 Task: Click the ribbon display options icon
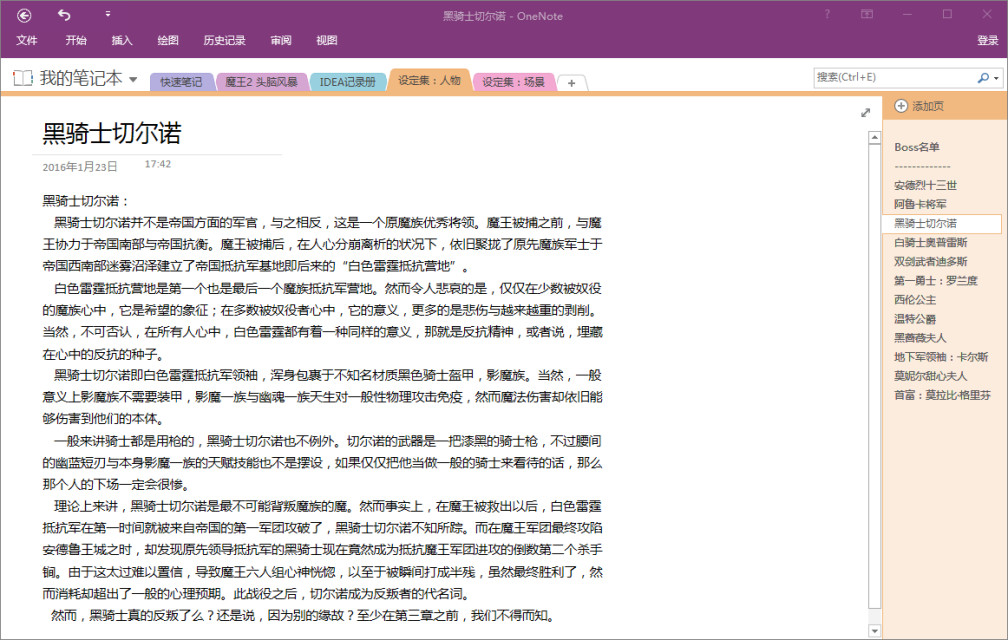coord(865,15)
